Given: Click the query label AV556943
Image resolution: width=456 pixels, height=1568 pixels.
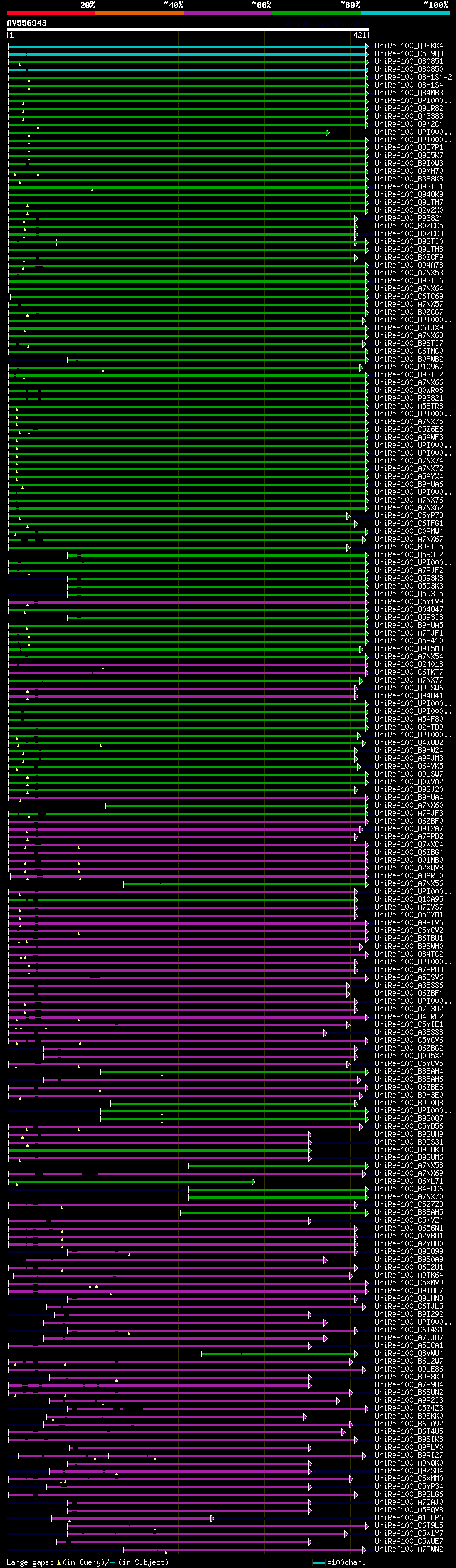Looking at the screenshot, I should [x=27, y=23].
